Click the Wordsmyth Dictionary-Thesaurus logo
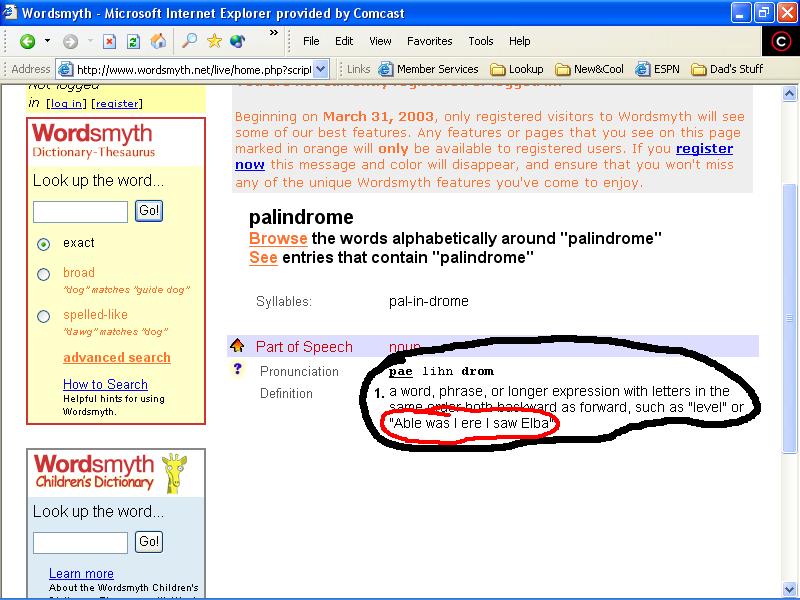The width and height of the screenshot is (800, 600). click(x=93, y=140)
